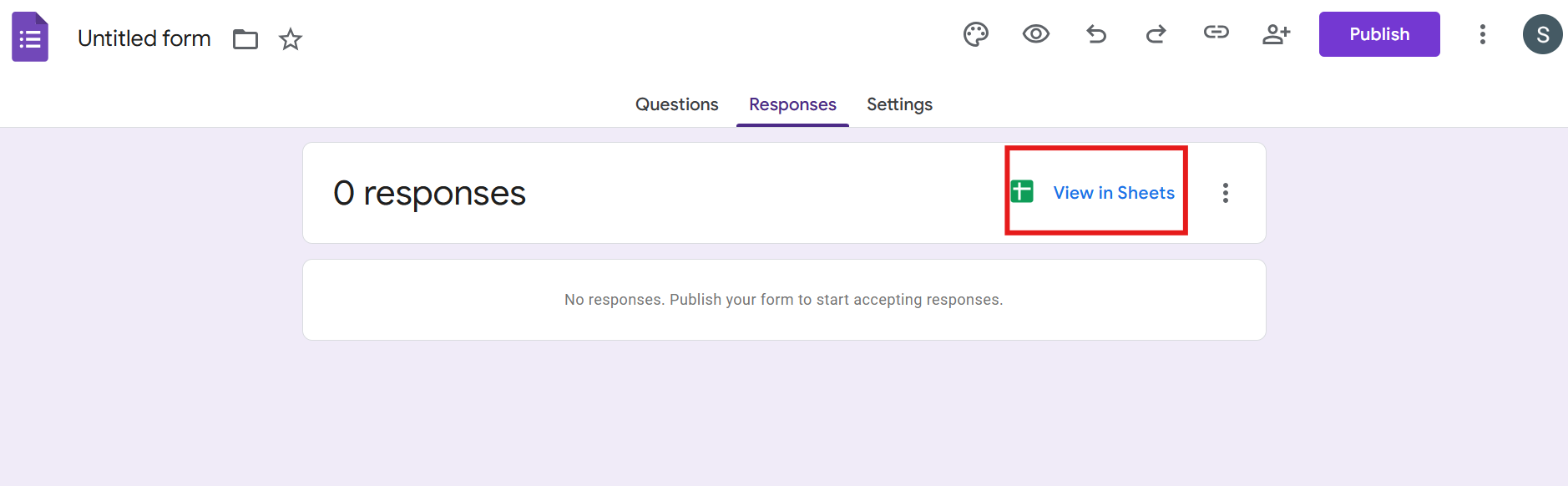Open the add collaborators icon
The height and width of the screenshot is (486, 1568).
pyautogui.click(x=1277, y=34)
